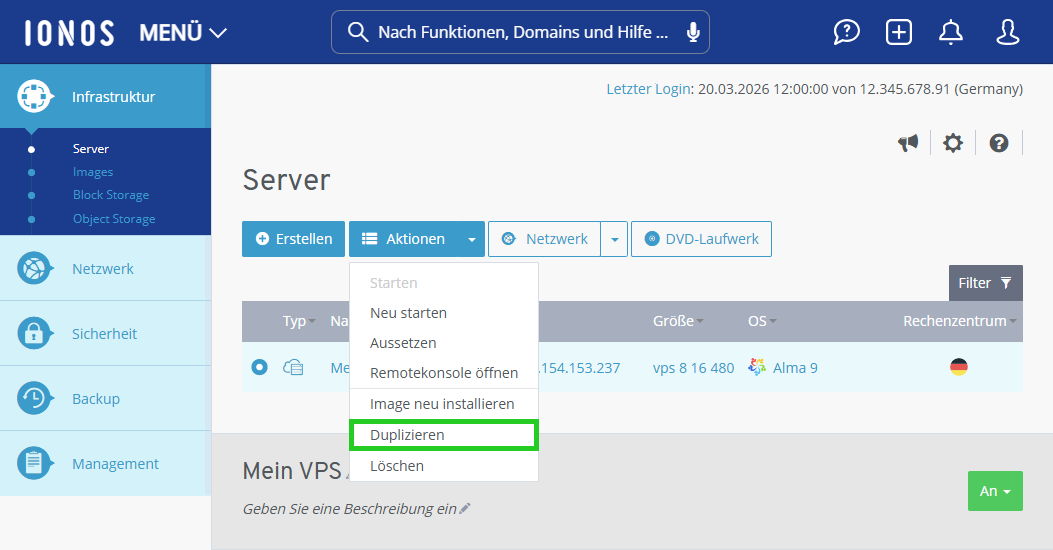
Task: Click the Netzwerk toolbar button
Action: tap(545, 239)
